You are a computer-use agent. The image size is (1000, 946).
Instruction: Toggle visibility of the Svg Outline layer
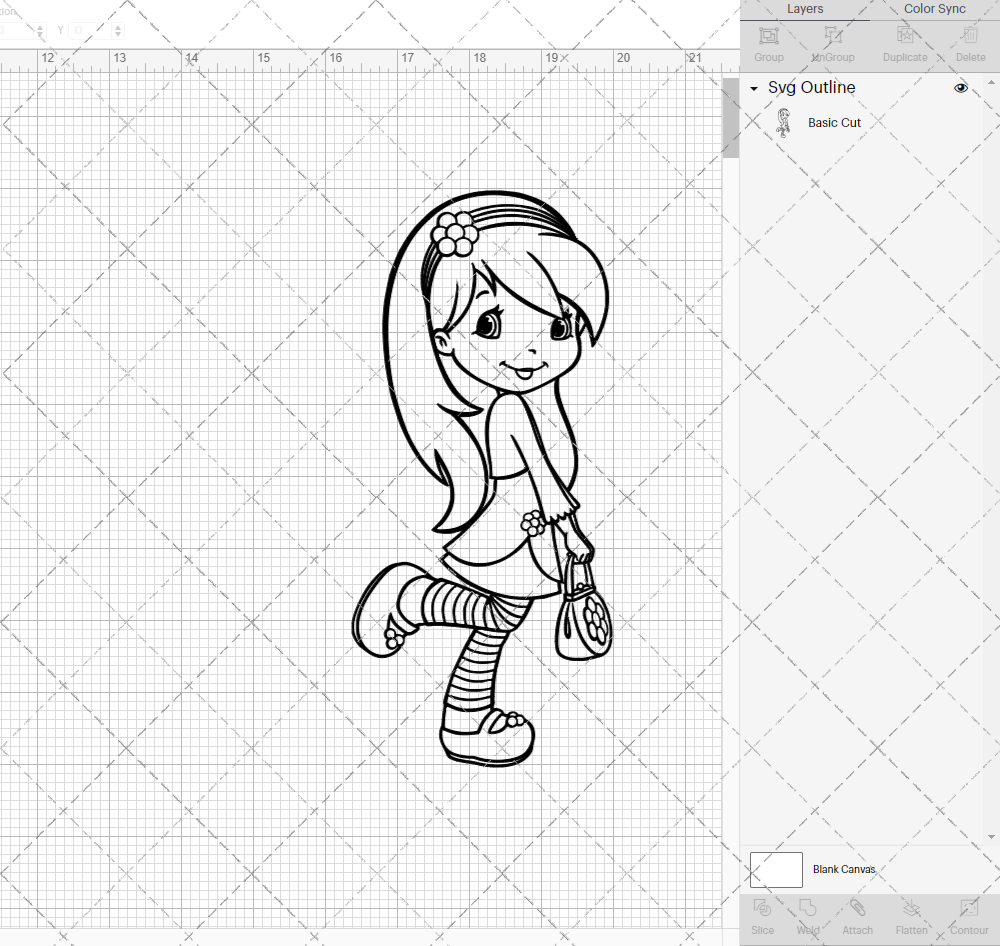[x=960, y=87]
